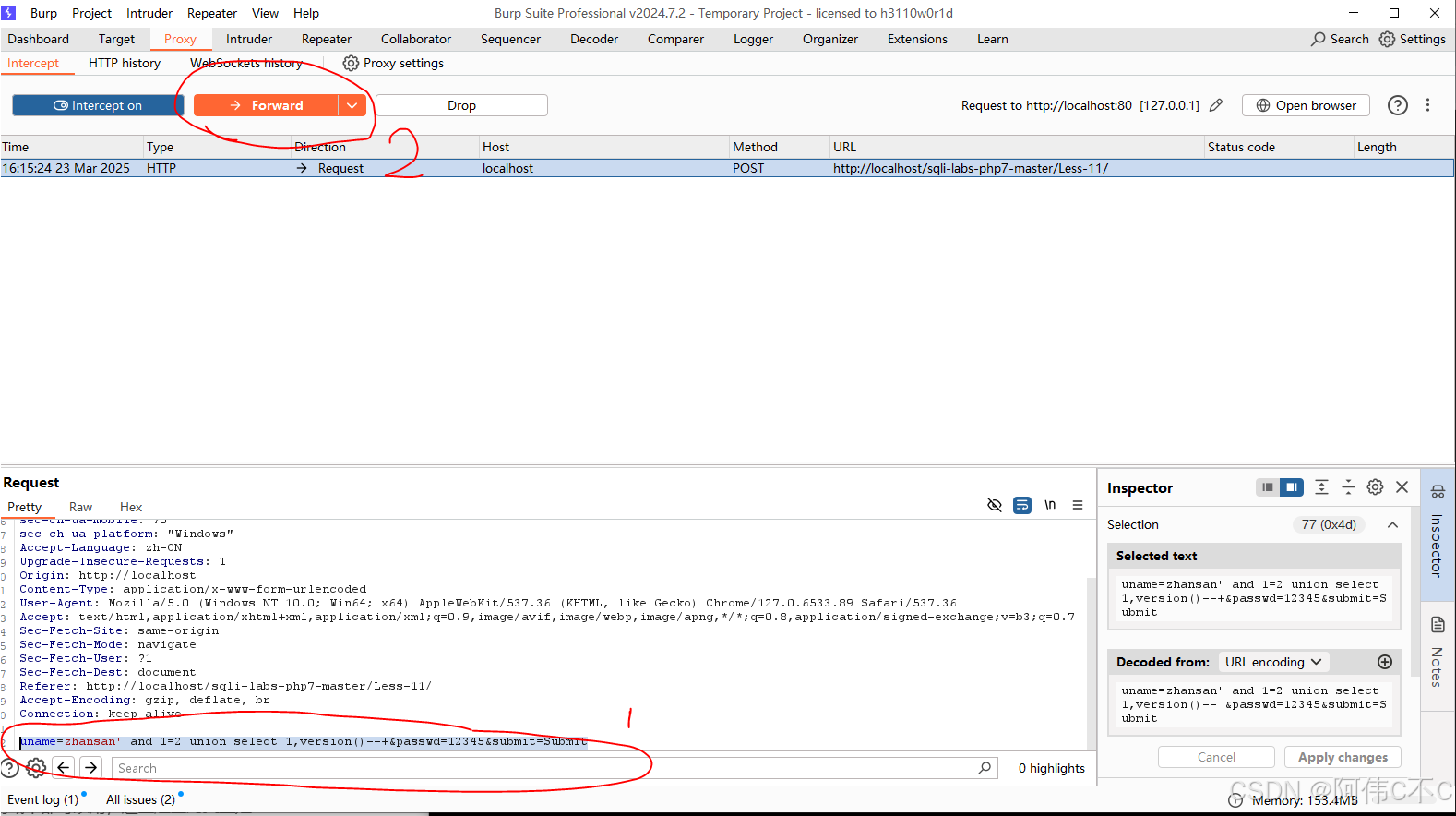Open the Help menu
This screenshot has height=816, width=1456.
[x=306, y=13]
